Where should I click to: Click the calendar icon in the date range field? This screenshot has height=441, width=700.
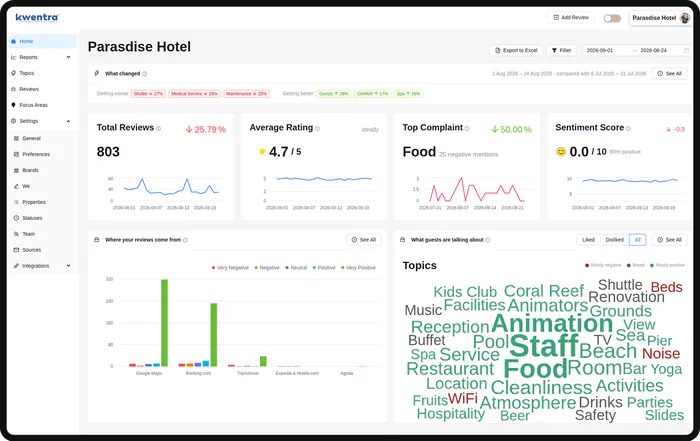click(687, 50)
